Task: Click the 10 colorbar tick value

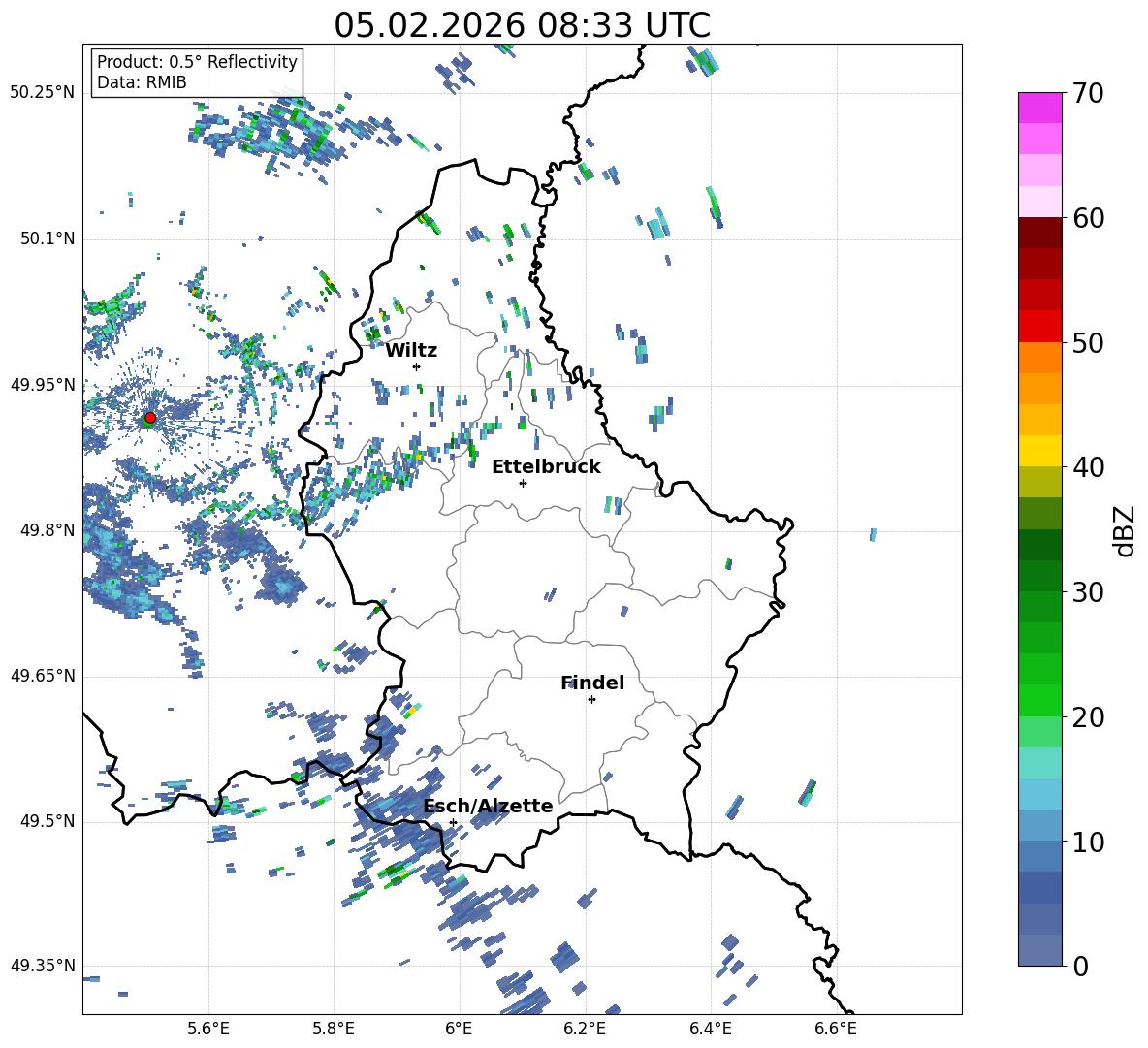Action: (x=1088, y=842)
